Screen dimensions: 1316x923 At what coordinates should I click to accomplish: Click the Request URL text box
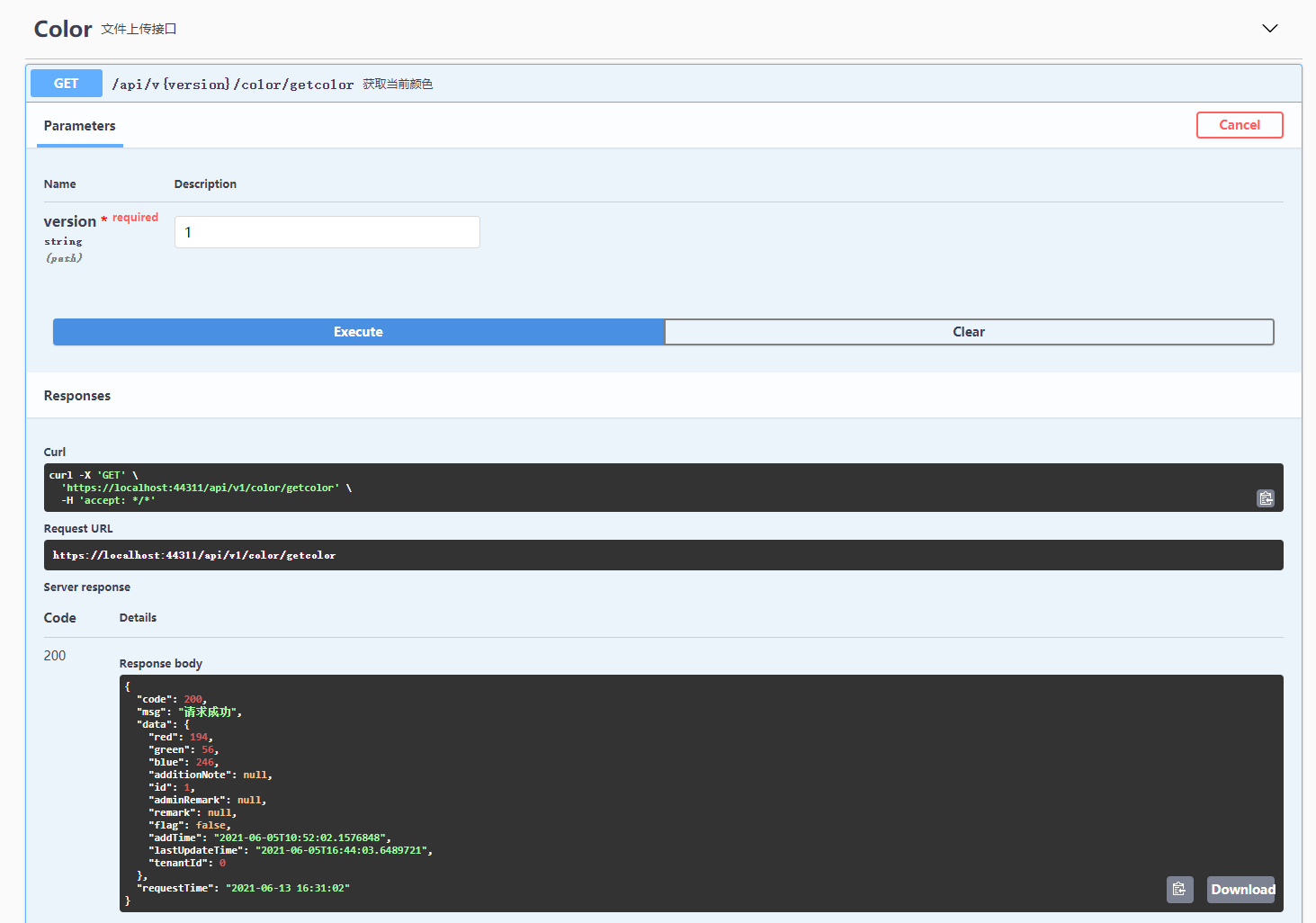[x=663, y=555]
